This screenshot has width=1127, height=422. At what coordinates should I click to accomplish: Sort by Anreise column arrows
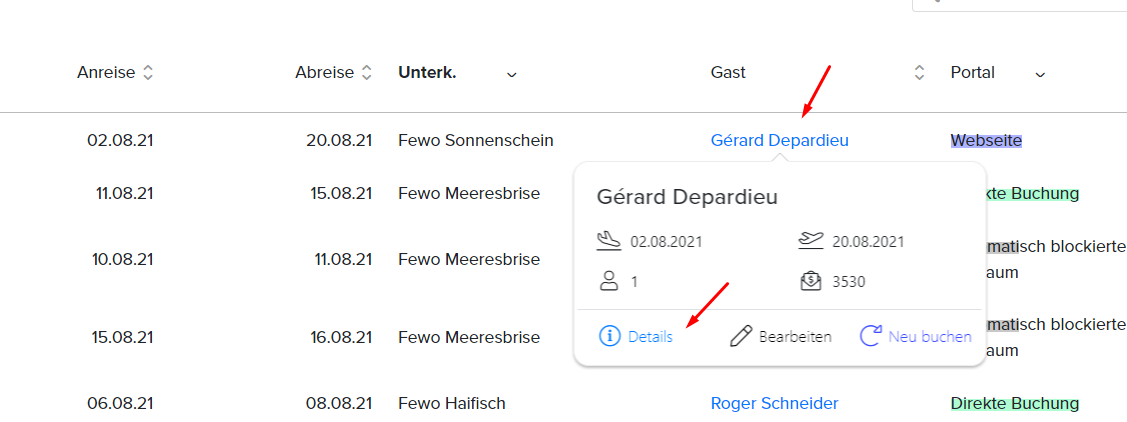point(147,73)
